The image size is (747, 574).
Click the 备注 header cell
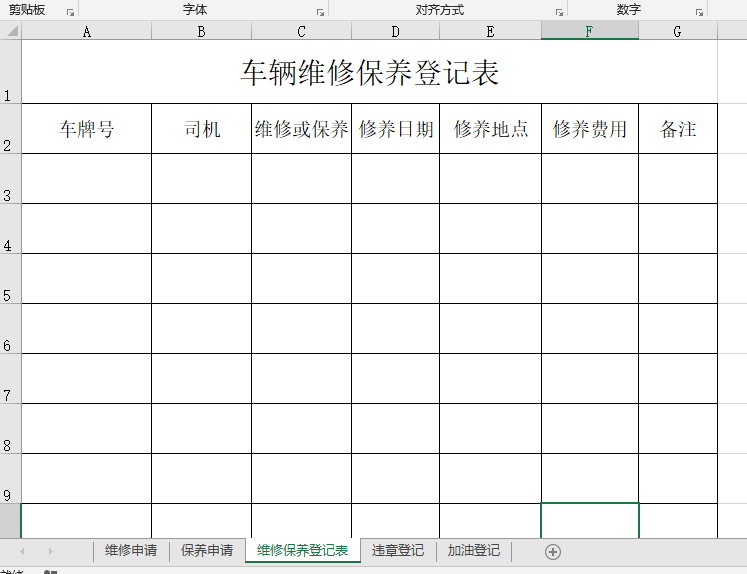678,129
